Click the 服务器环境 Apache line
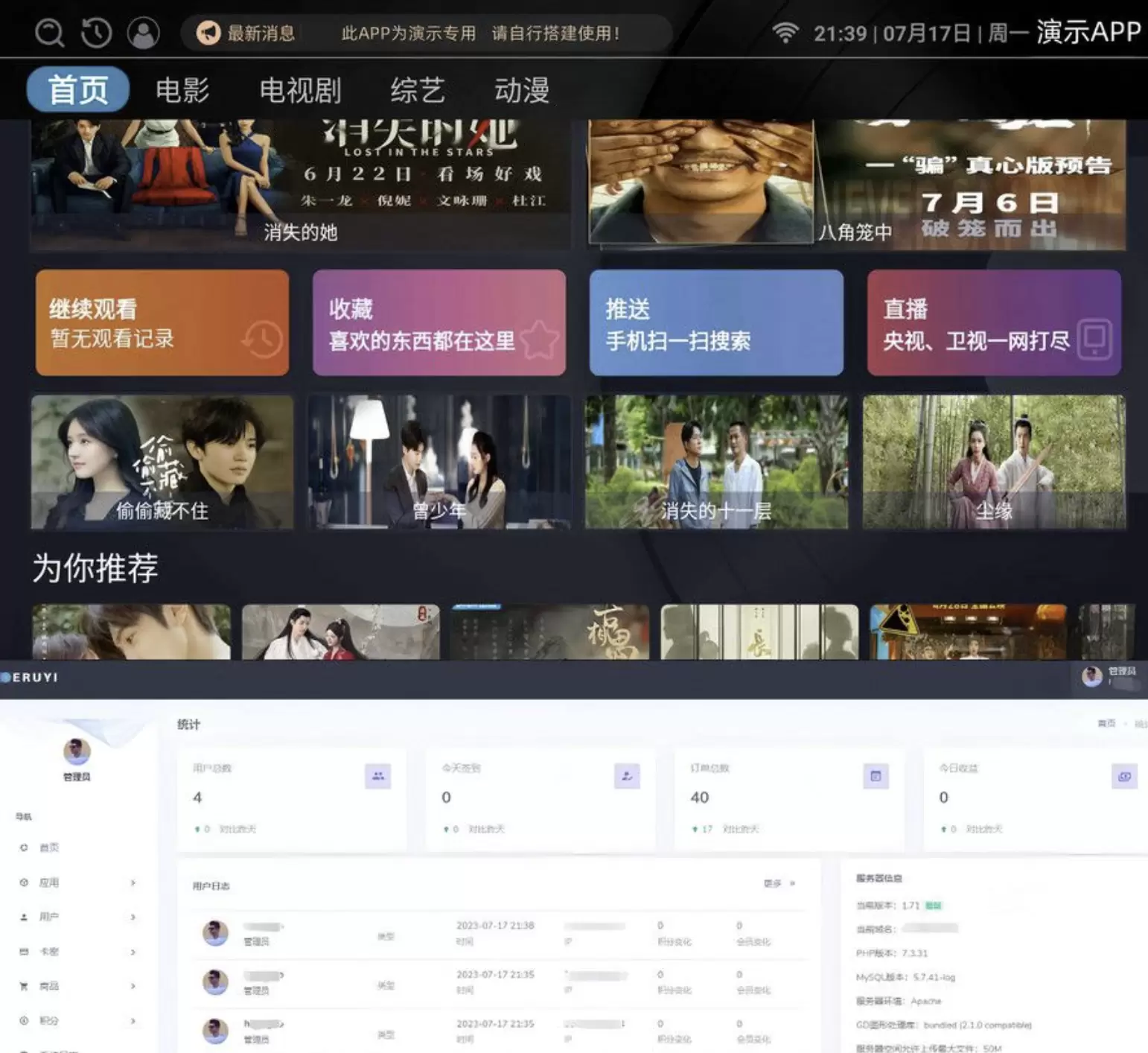This screenshot has width=1148, height=1053. pyautogui.click(x=899, y=1001)
